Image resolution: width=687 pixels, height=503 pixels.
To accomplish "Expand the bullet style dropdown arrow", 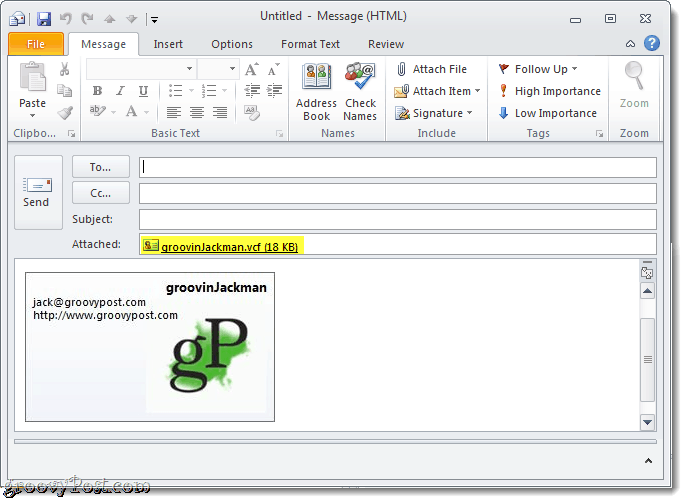I will pyautogui.click(x=191, y=91).
